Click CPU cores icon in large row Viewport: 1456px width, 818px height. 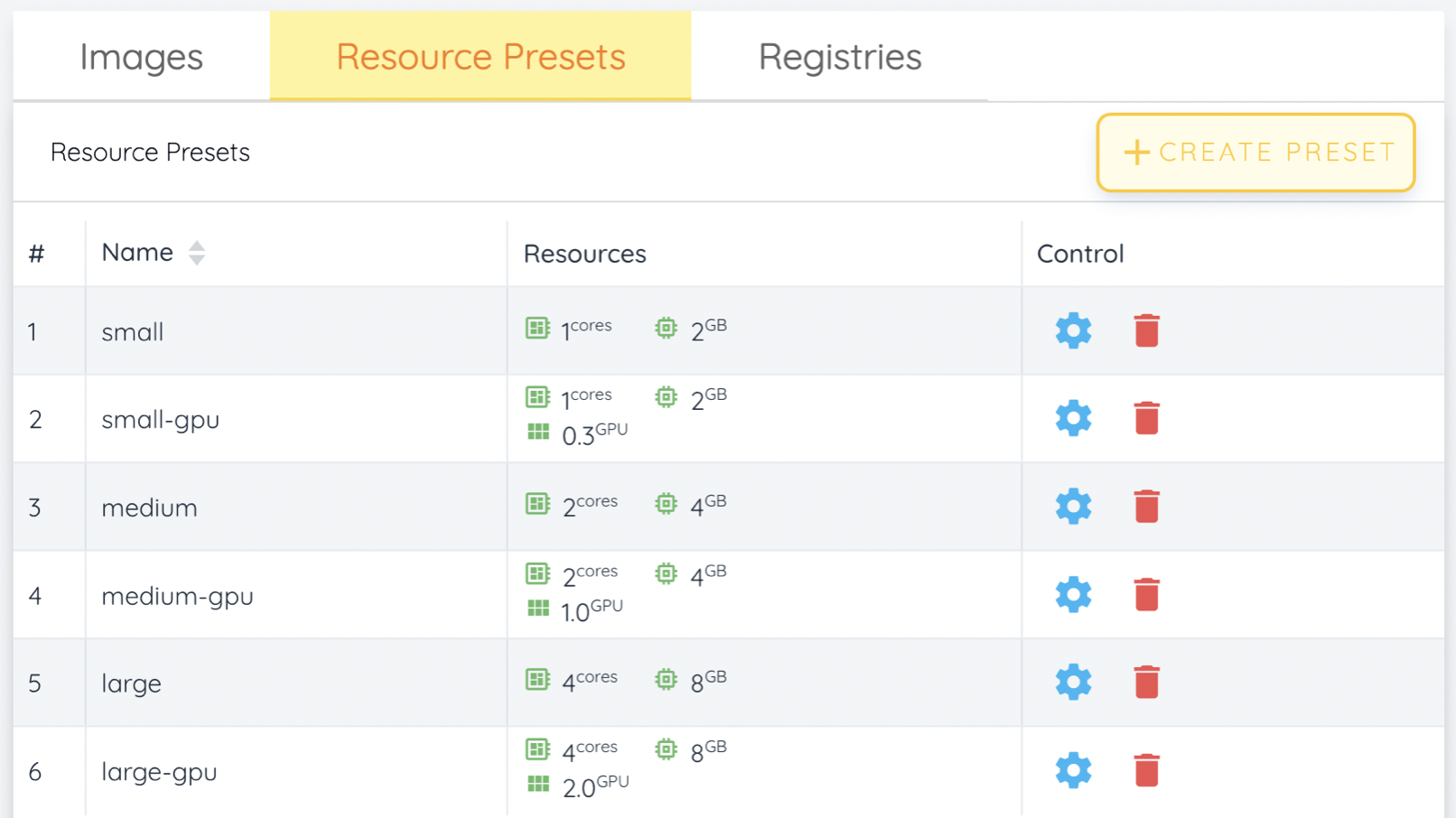coord(537,679)
